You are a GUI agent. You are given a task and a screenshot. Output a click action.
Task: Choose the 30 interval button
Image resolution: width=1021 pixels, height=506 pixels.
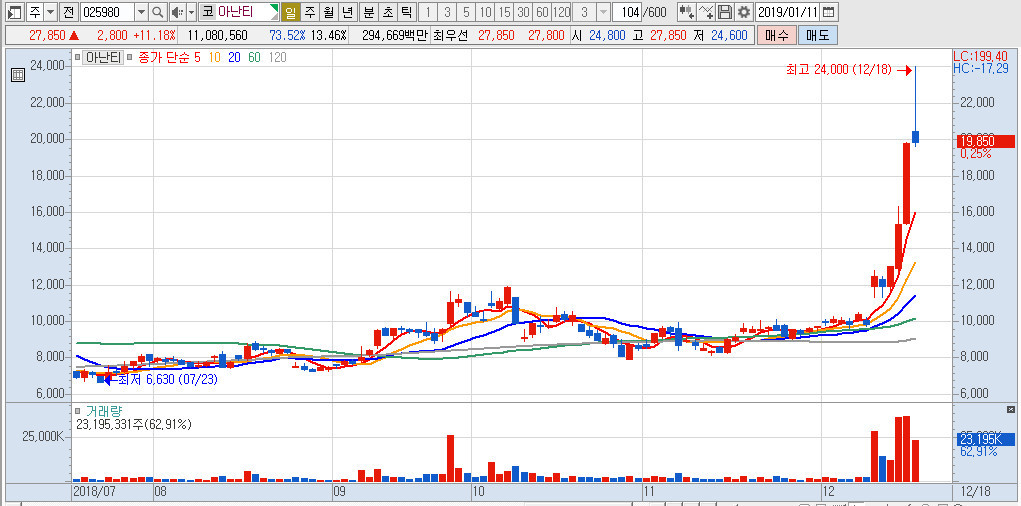pyautogui.click(x=523, y=12)
